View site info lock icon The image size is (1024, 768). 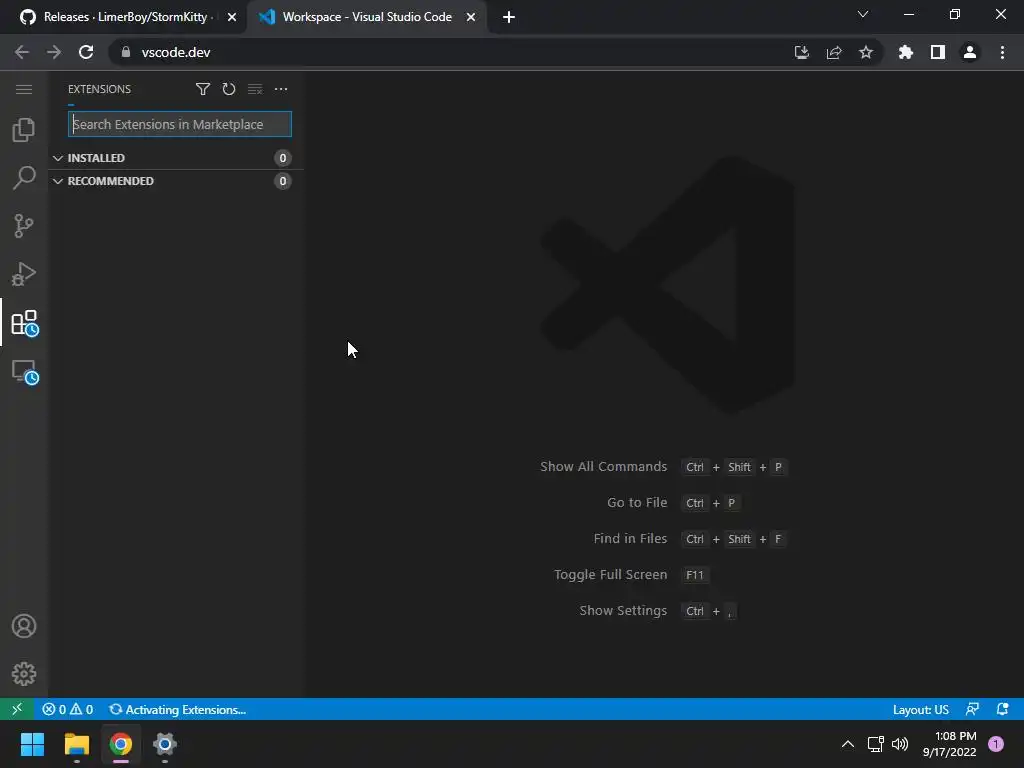[125, 52]
